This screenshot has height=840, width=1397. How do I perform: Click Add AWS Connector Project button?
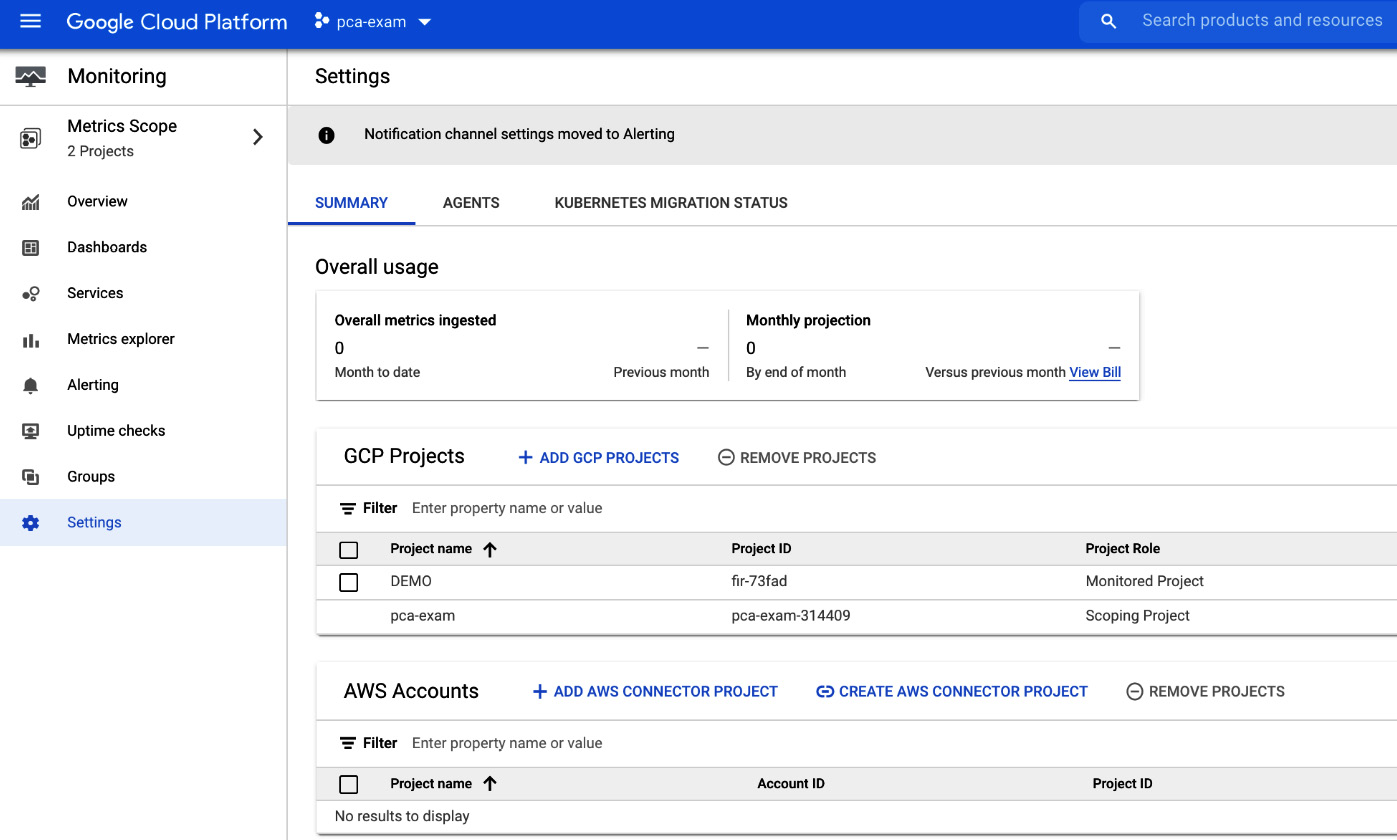coord(654,692)
